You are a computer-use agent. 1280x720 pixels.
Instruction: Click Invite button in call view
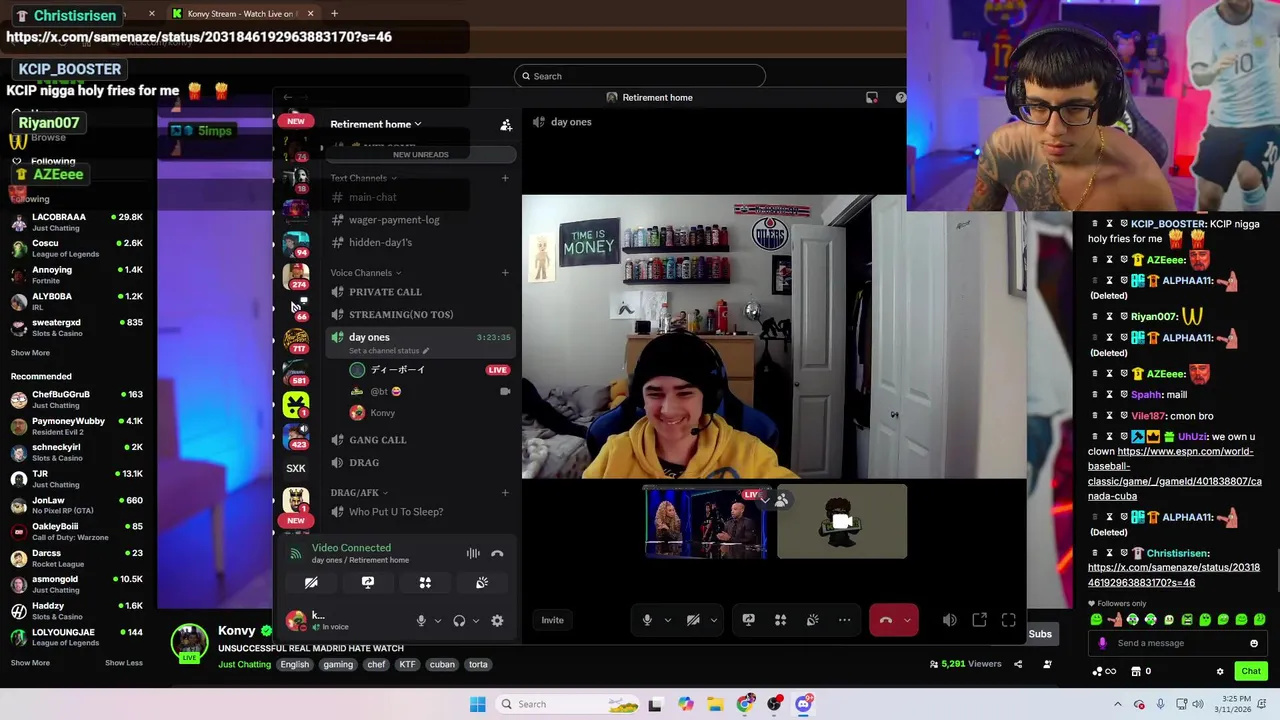[552, 620]
